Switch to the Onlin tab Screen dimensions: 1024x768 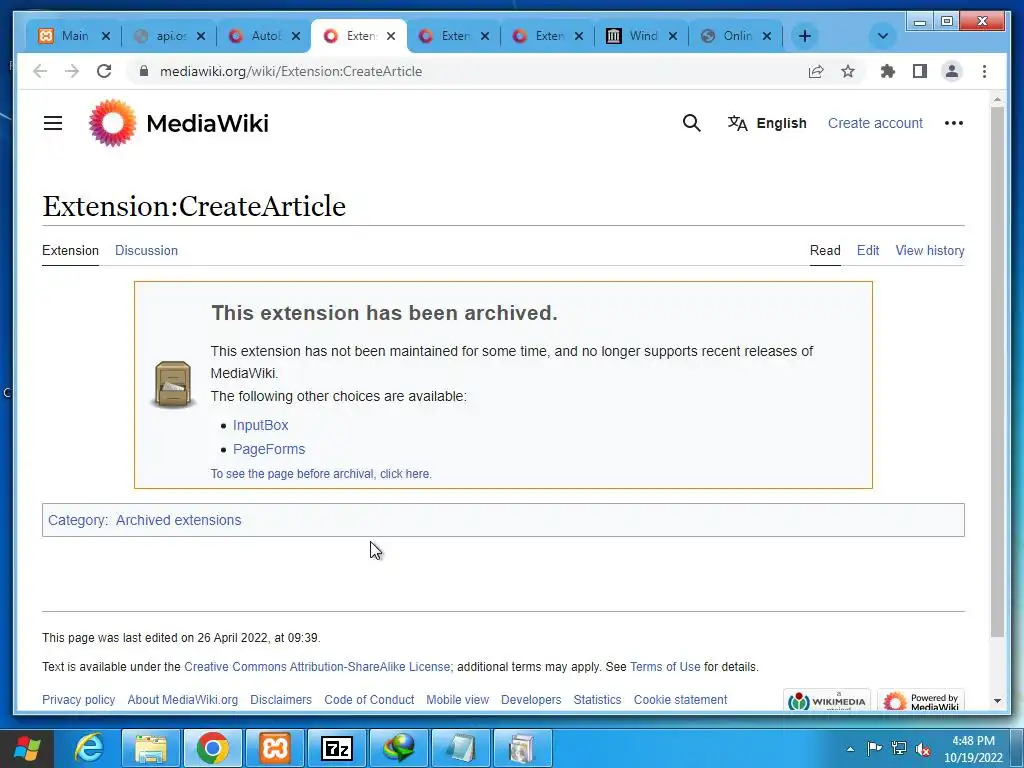pos(736,36)
